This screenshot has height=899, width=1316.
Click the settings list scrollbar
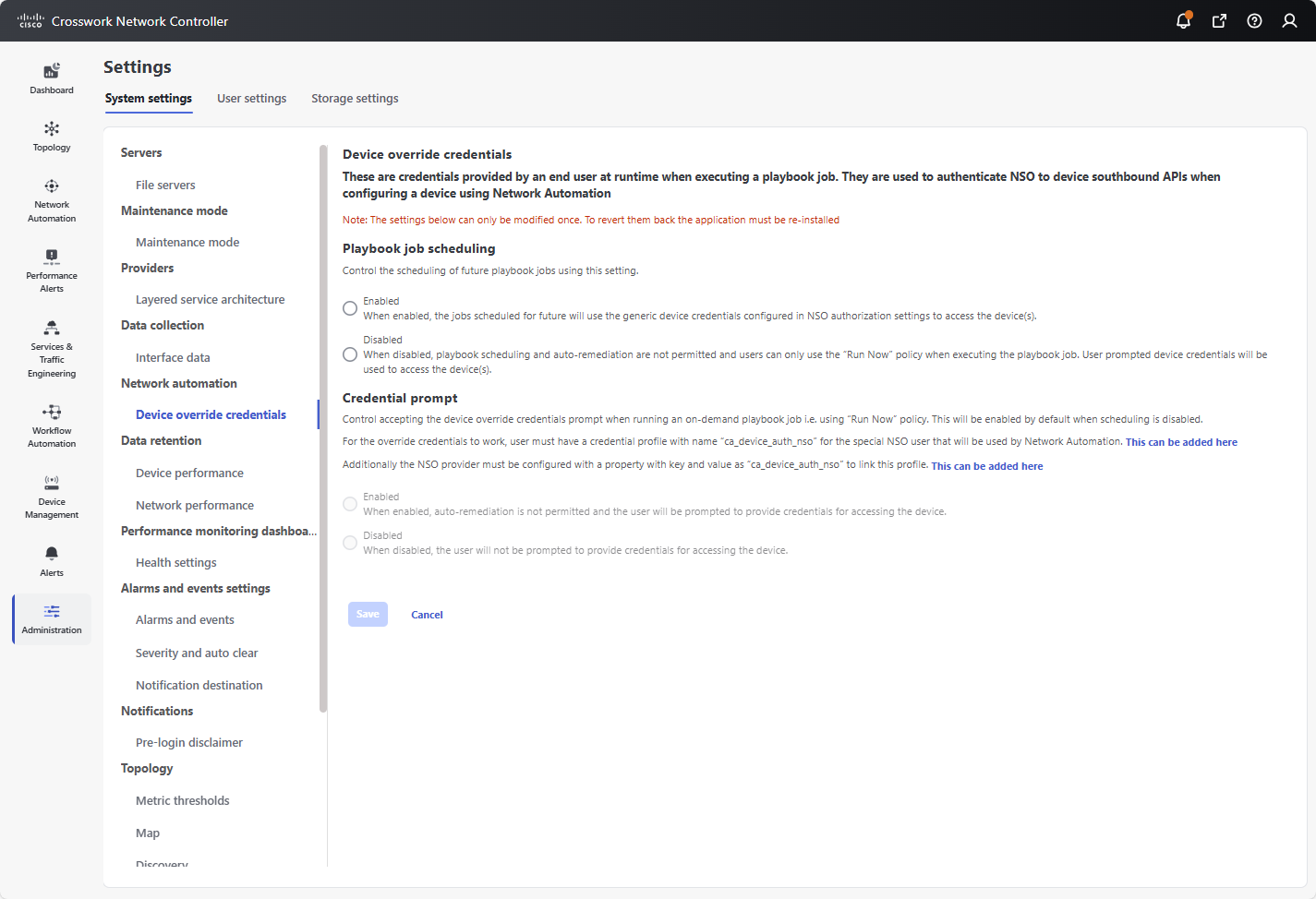tap(323, 428)
